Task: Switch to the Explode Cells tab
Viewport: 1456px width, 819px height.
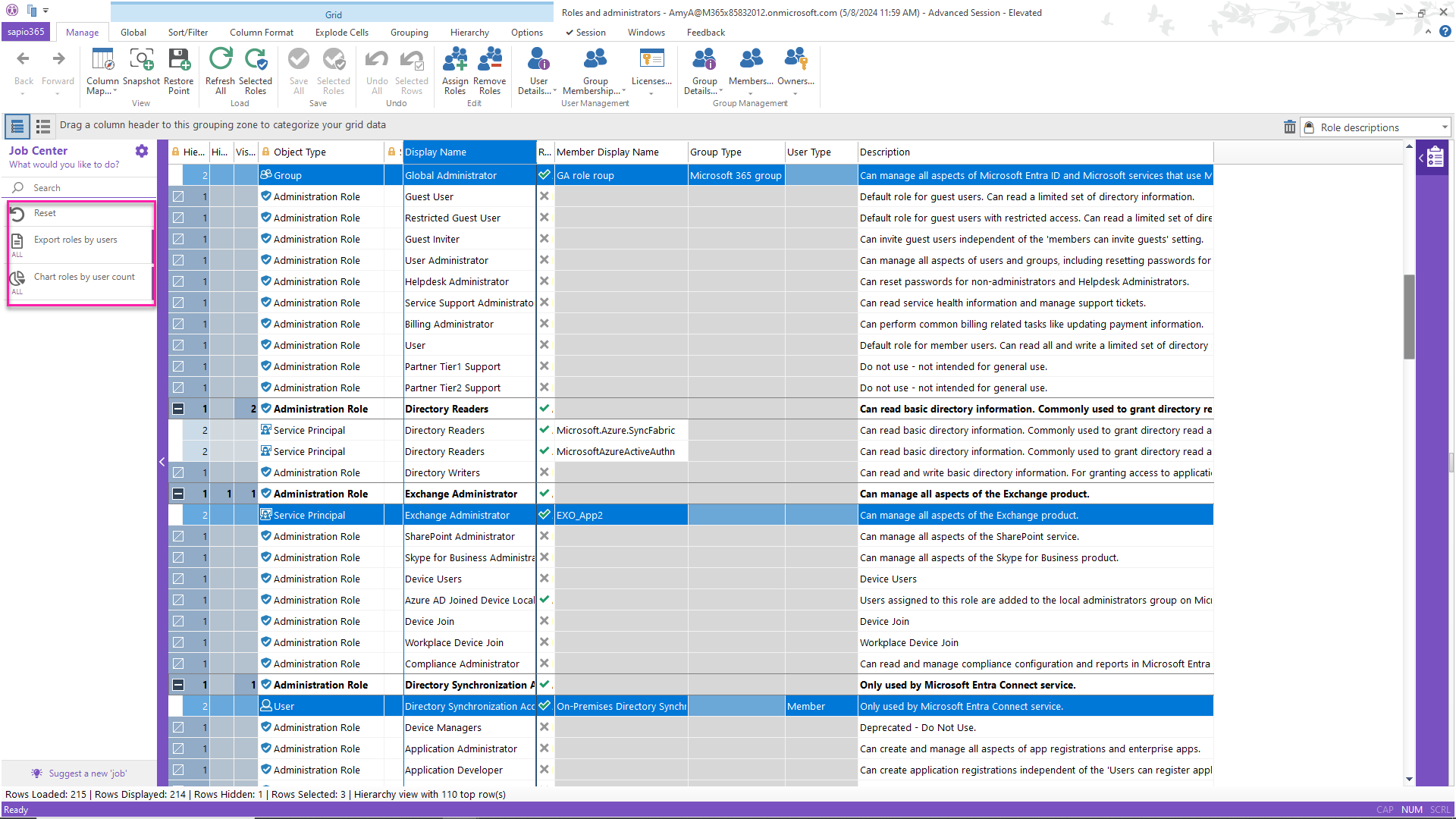Action: pos(342,33)
